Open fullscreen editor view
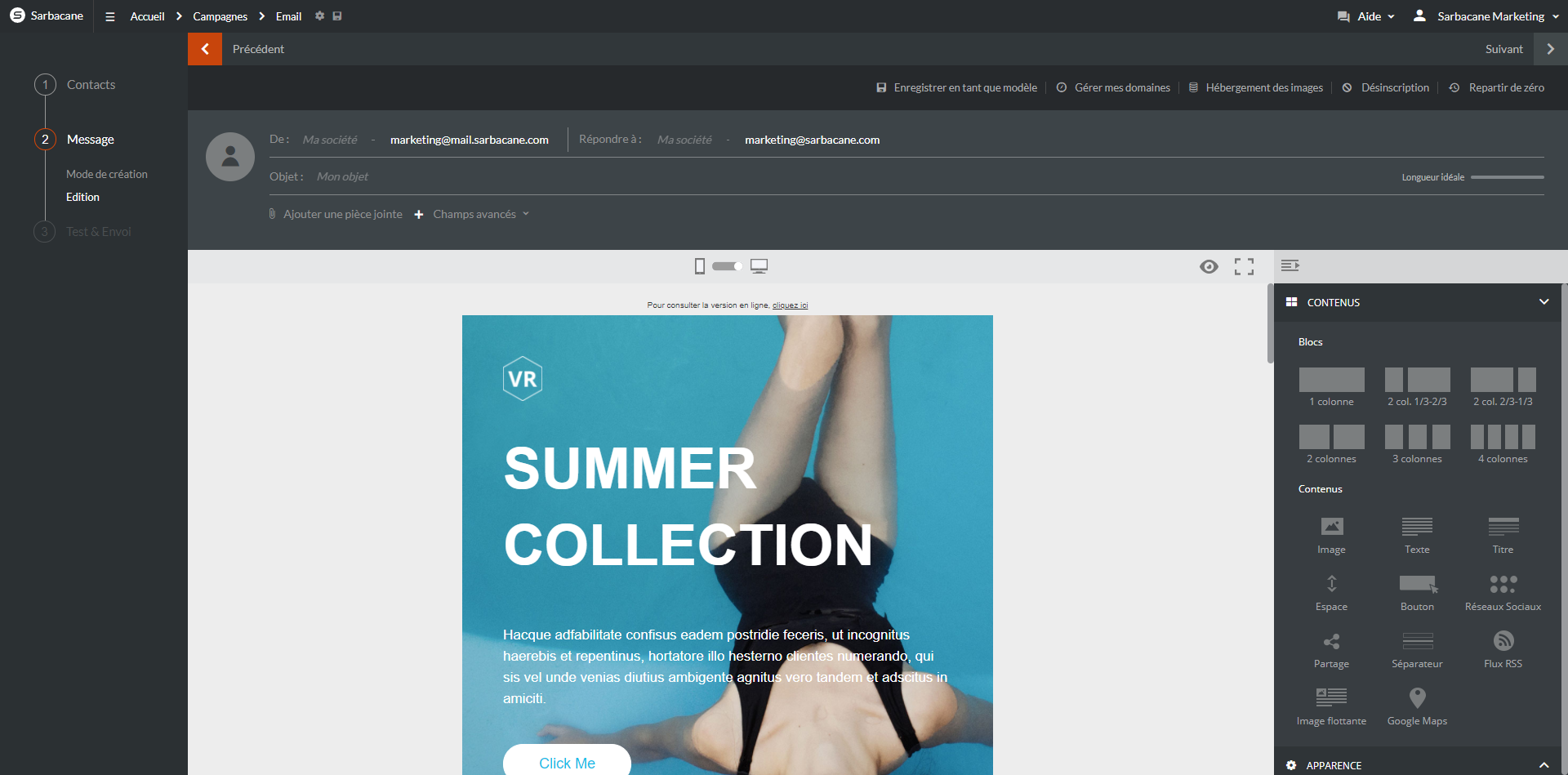 (1244, 266)
